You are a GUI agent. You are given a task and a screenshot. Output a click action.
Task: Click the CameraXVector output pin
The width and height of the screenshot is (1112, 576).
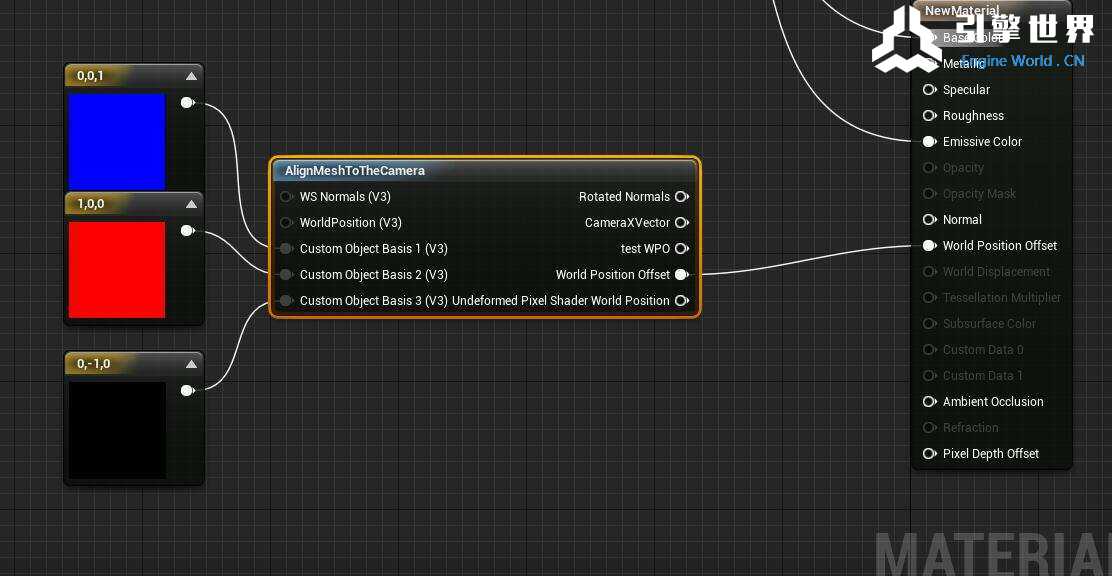tap(681, 223)
